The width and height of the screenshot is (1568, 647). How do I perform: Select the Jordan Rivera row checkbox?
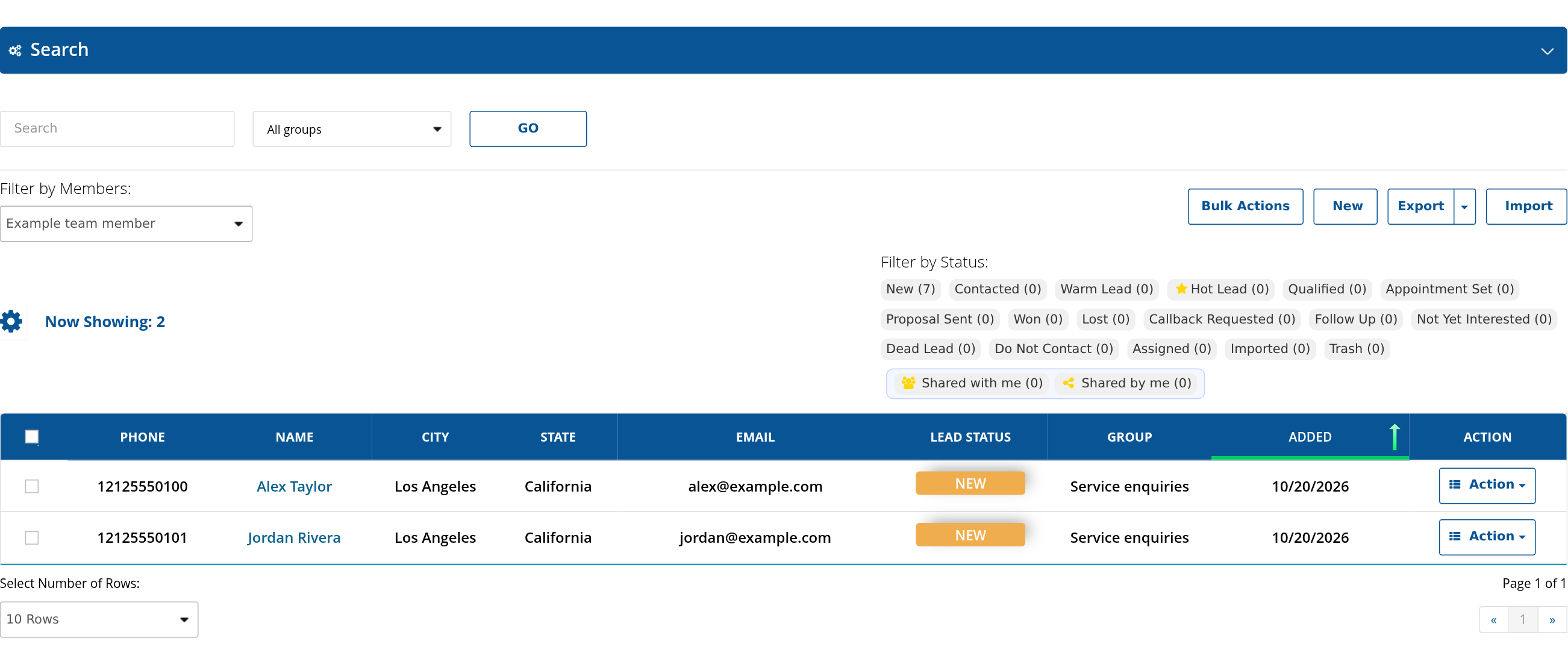coord(32,537)
